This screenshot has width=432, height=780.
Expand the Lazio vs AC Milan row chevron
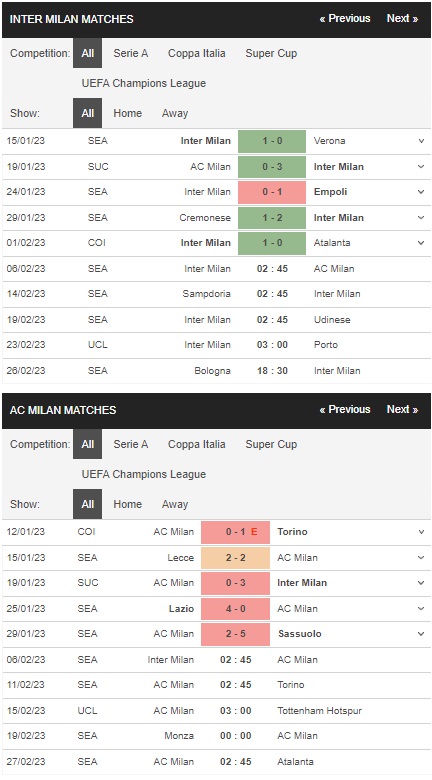pyautogui.click(x=421, y=608)
